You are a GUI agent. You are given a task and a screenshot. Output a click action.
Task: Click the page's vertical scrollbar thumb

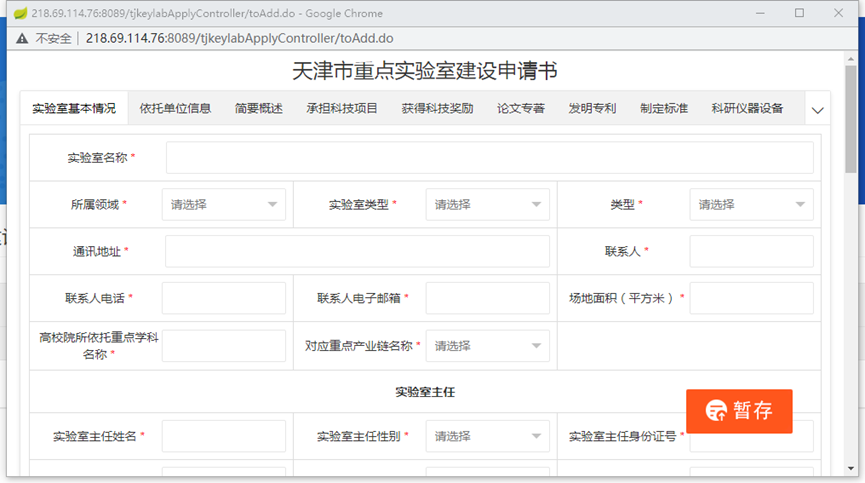(851, 120)
